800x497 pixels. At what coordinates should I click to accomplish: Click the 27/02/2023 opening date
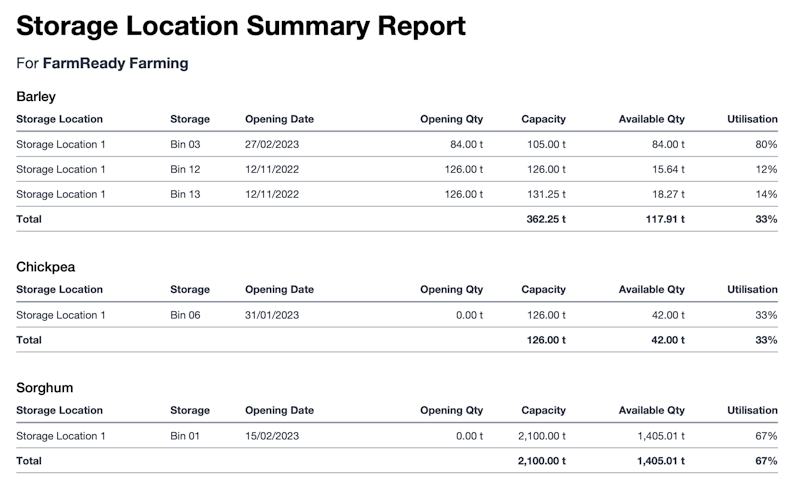pos(272,144)
